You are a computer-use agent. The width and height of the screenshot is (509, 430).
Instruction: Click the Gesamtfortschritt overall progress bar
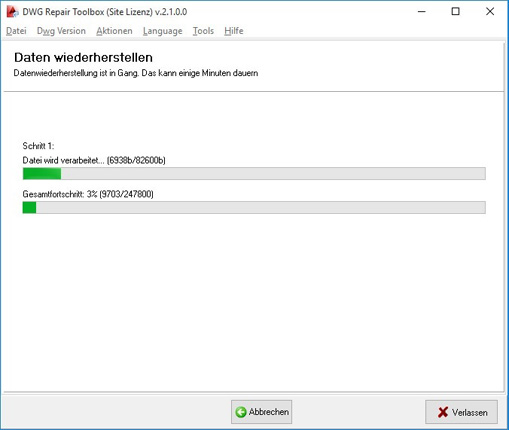tap(254, 207)
